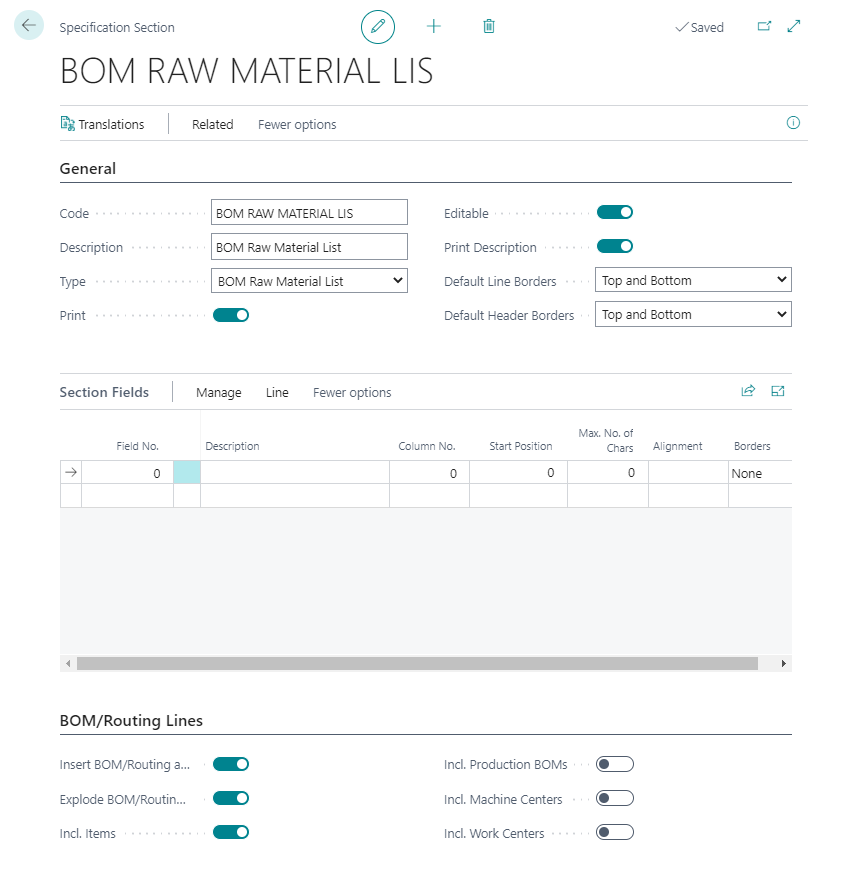Click the plus icon to create new
This screenshot has height=883, width=866.
434,26
